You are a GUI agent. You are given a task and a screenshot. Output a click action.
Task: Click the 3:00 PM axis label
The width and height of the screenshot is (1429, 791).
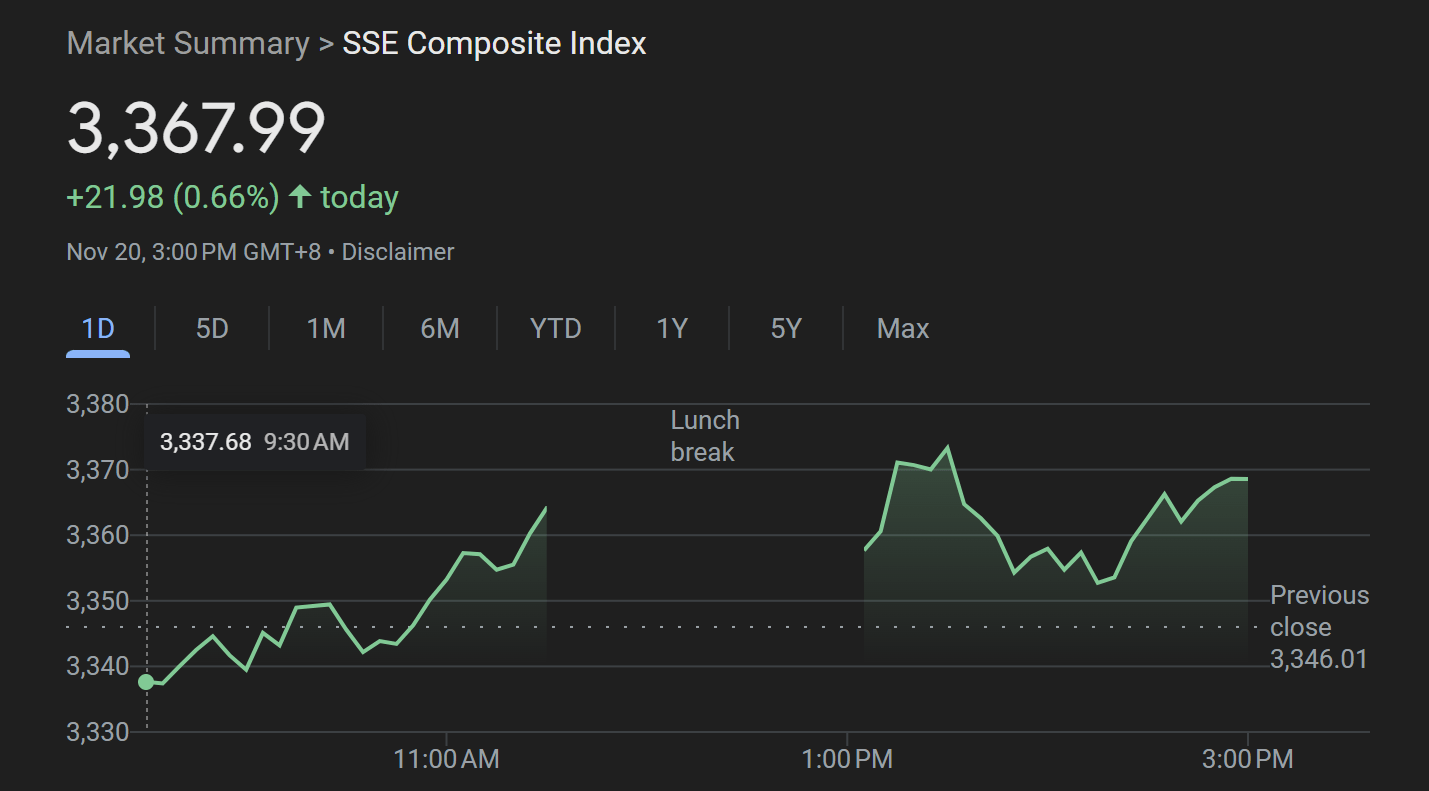point(1247,759)
